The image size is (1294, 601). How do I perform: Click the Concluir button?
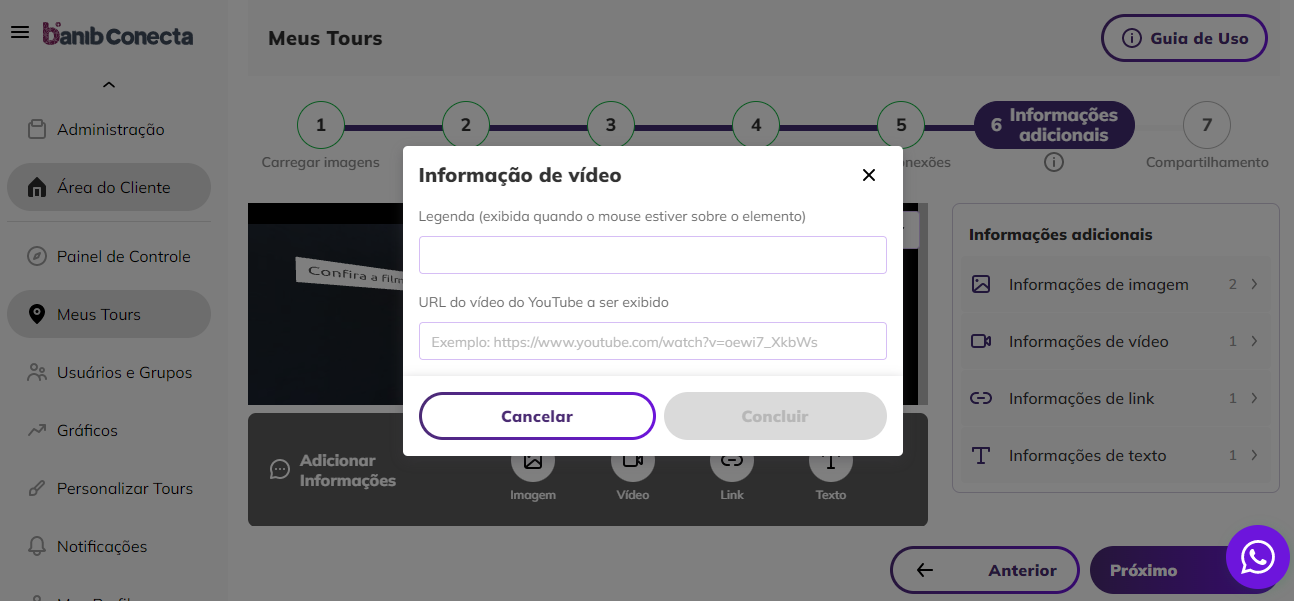pyautogui.click(x=775, y=416)
